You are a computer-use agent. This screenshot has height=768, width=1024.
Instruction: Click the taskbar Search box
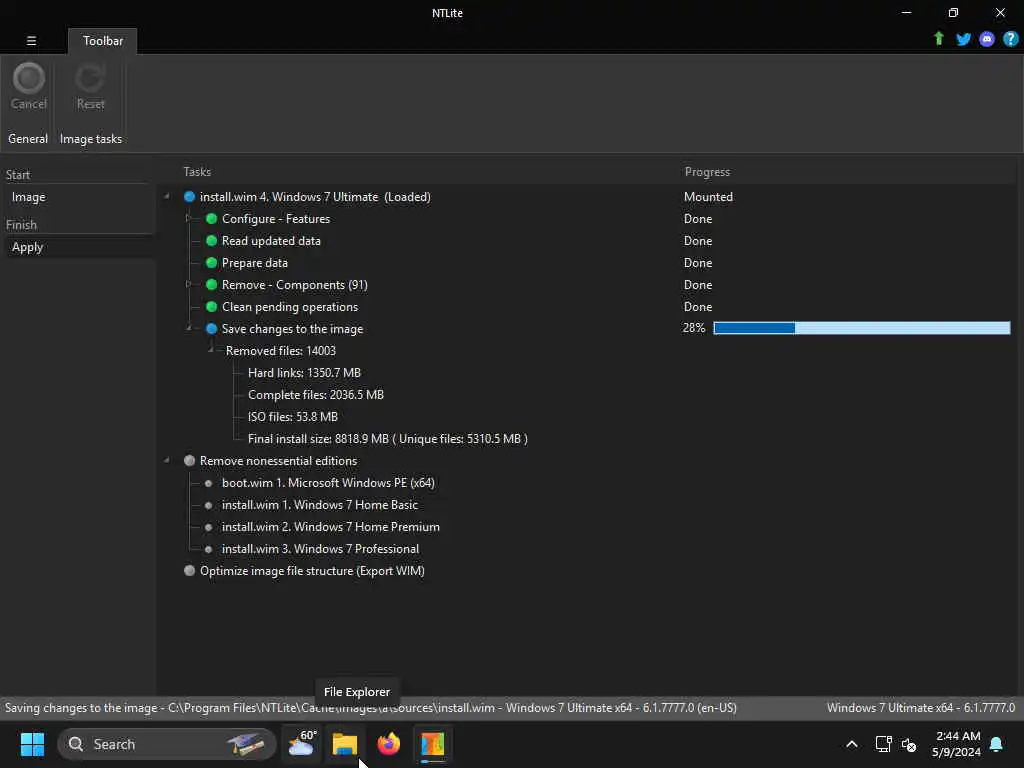point(167,744)
